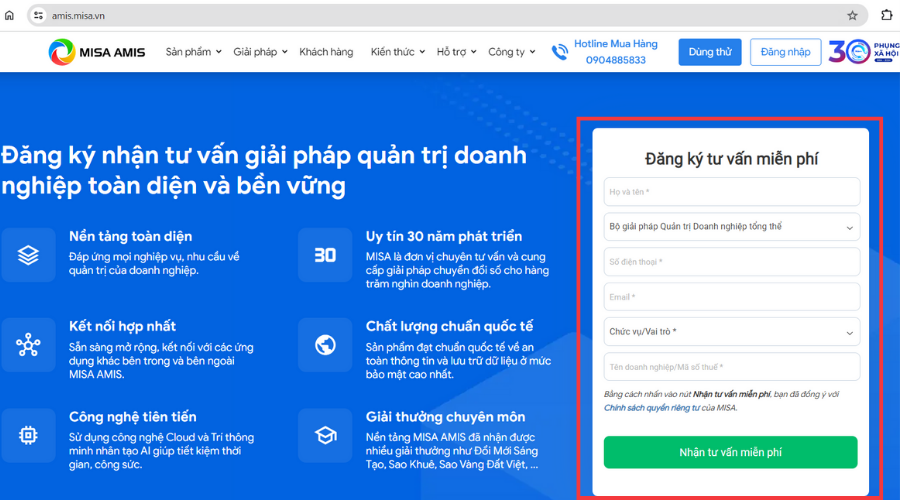Click the network nodes icon for Kết nối hợp nhất

(x=28, y=345)
